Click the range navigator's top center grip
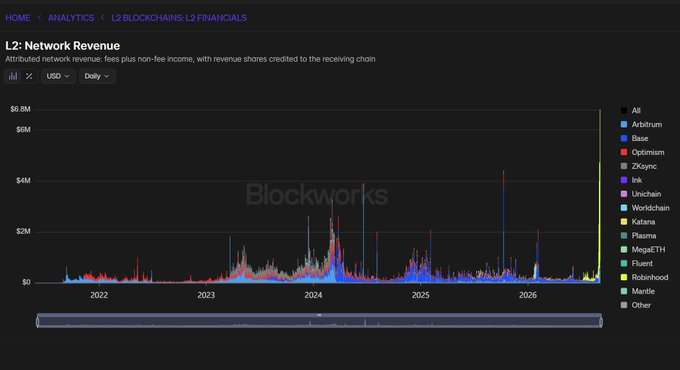The height and width of the screenshot is (370, 680). (x=319, y=315)
